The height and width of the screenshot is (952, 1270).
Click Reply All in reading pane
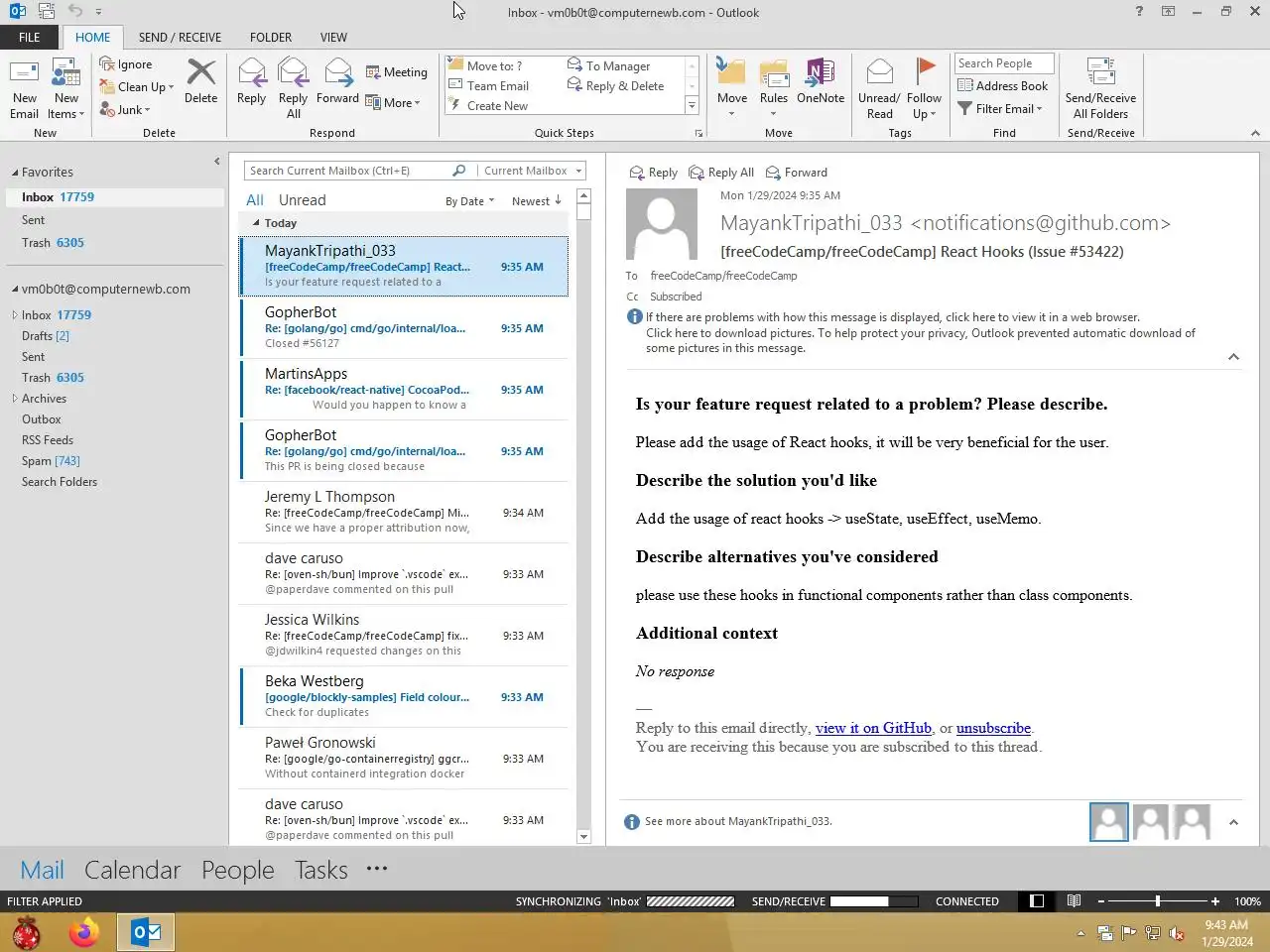point(721,173)
